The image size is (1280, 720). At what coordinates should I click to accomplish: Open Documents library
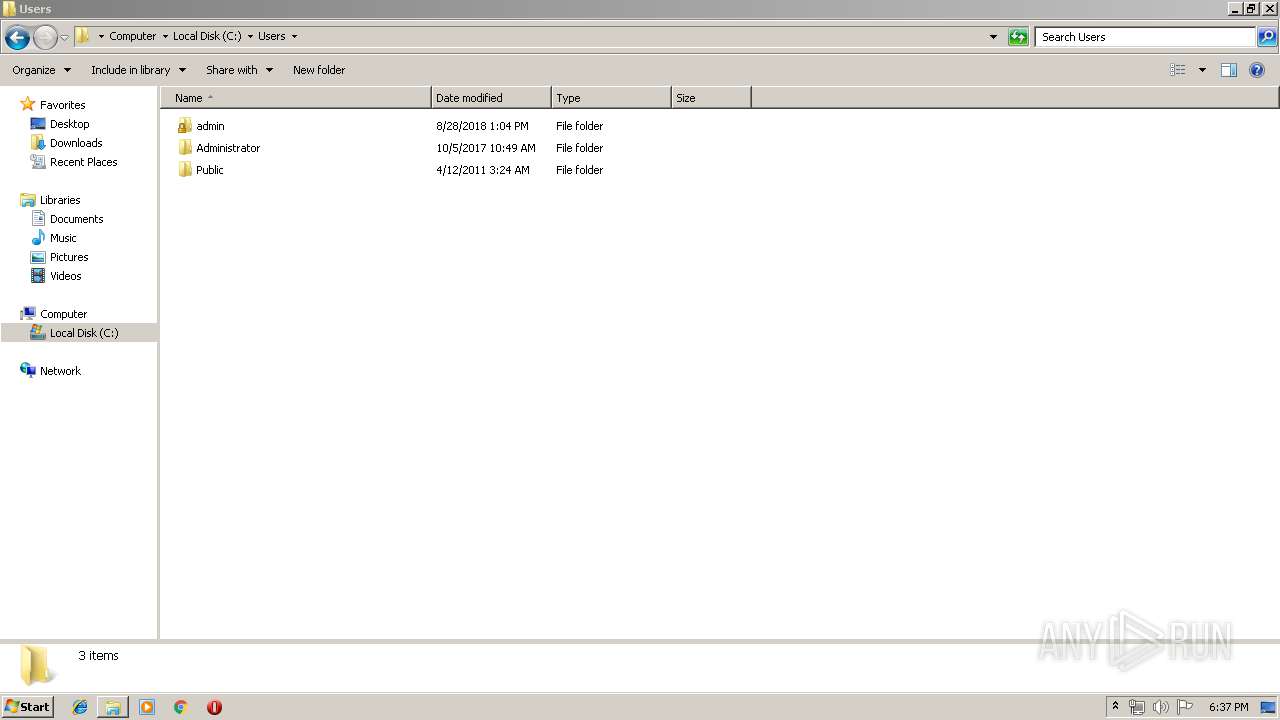tap(76, 219)
